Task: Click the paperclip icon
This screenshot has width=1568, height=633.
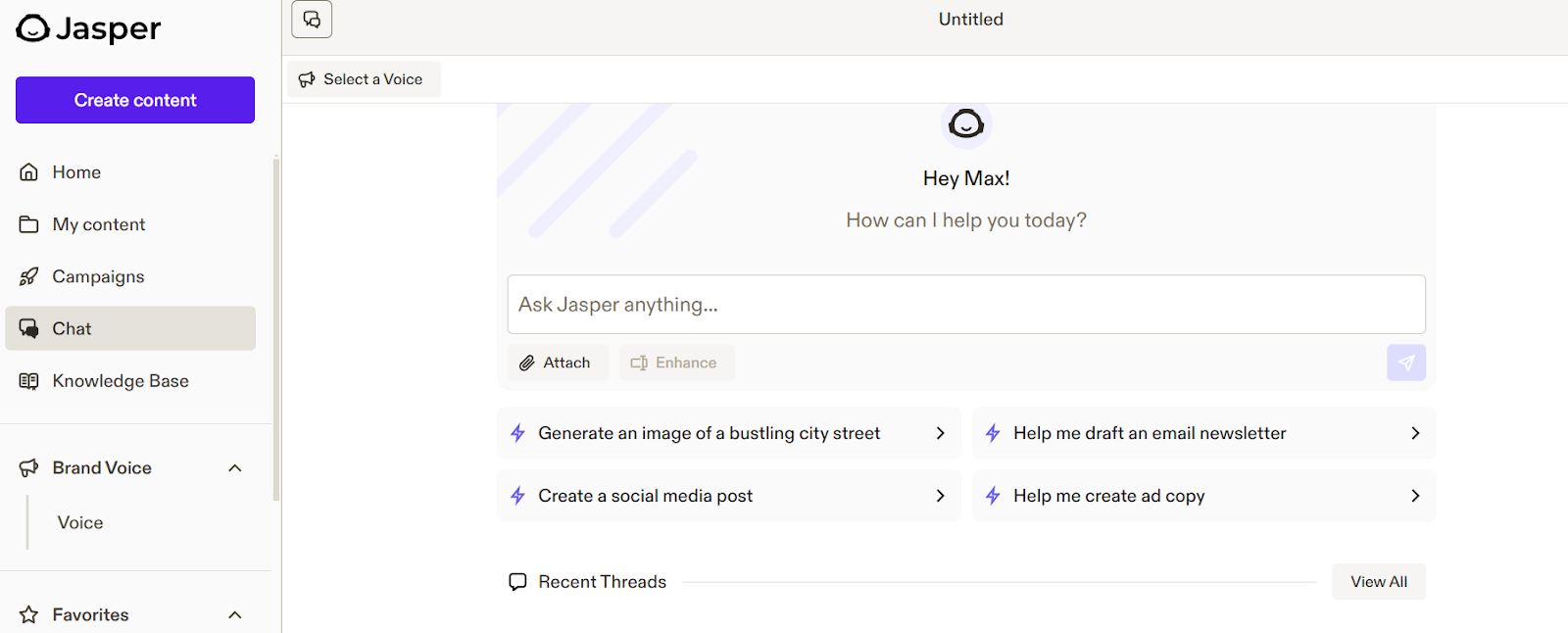Action: point(527,363)
